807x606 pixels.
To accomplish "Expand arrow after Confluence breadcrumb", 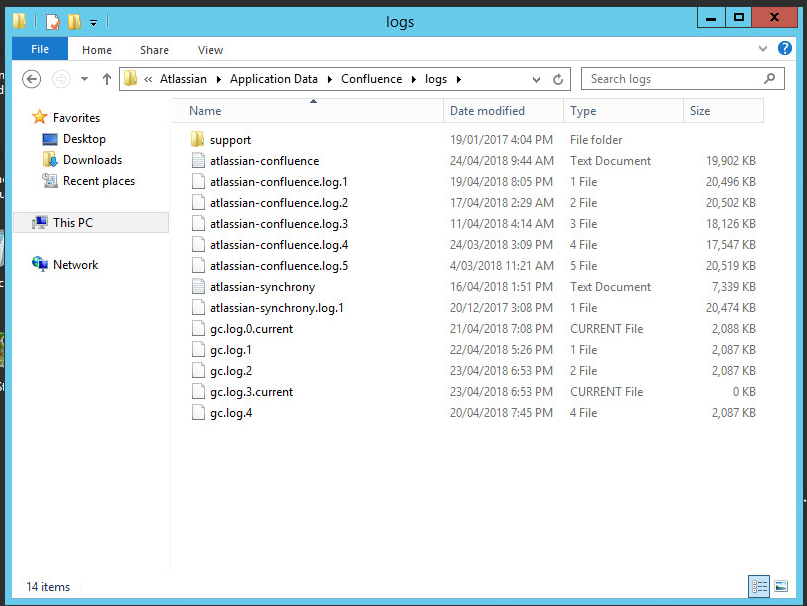I will [x=413, y=79].
